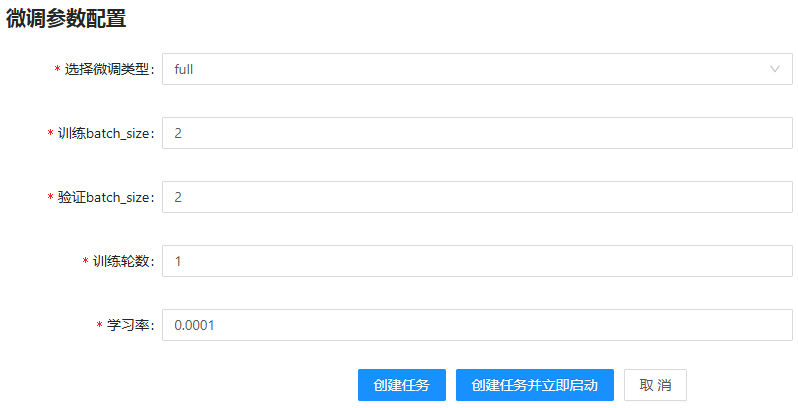Click the red asterisk next to 学习率
The height and width of the screenshot is (408, 798).
point(99,326)
